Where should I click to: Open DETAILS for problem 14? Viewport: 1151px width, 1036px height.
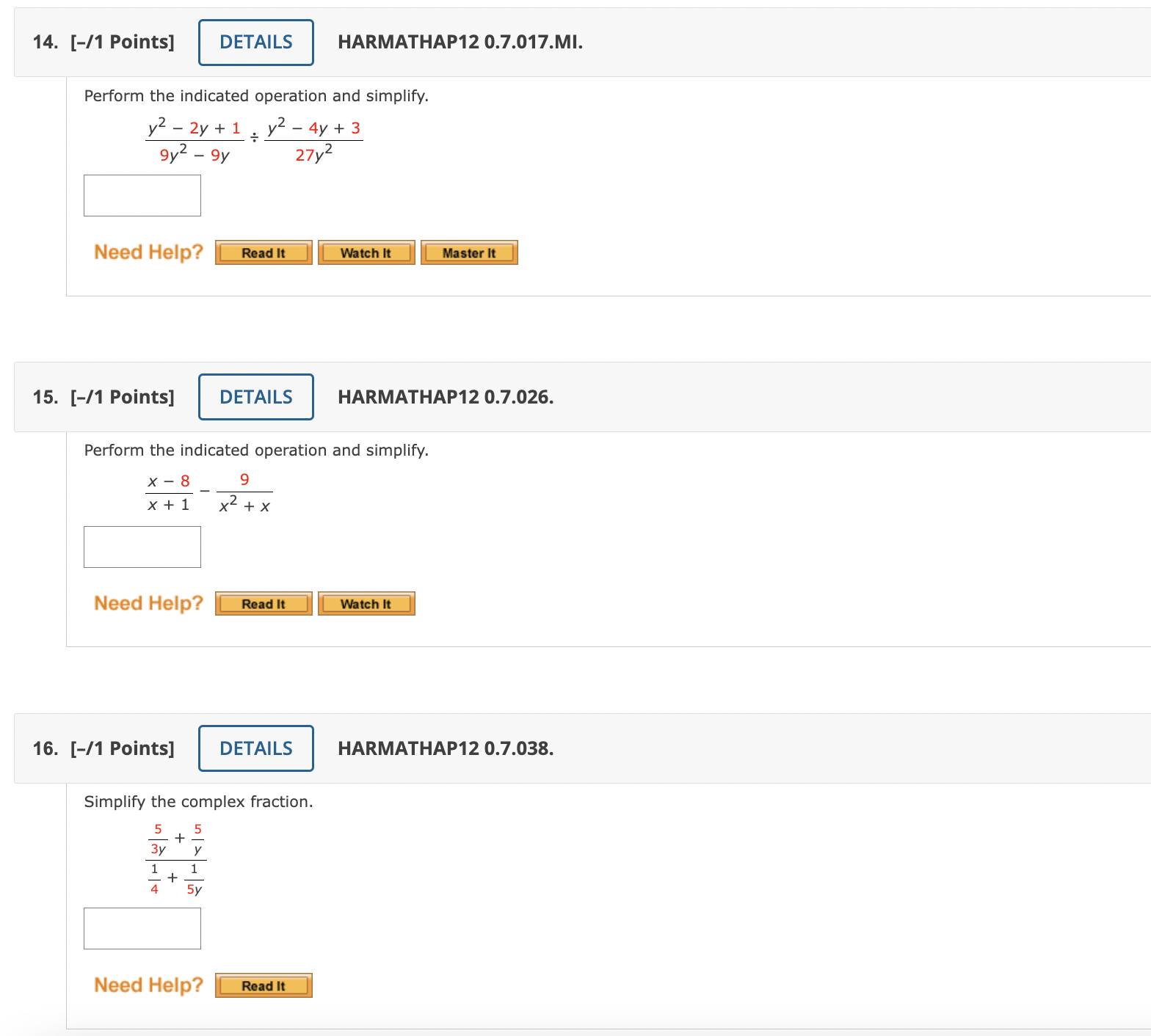coord(255,42)
